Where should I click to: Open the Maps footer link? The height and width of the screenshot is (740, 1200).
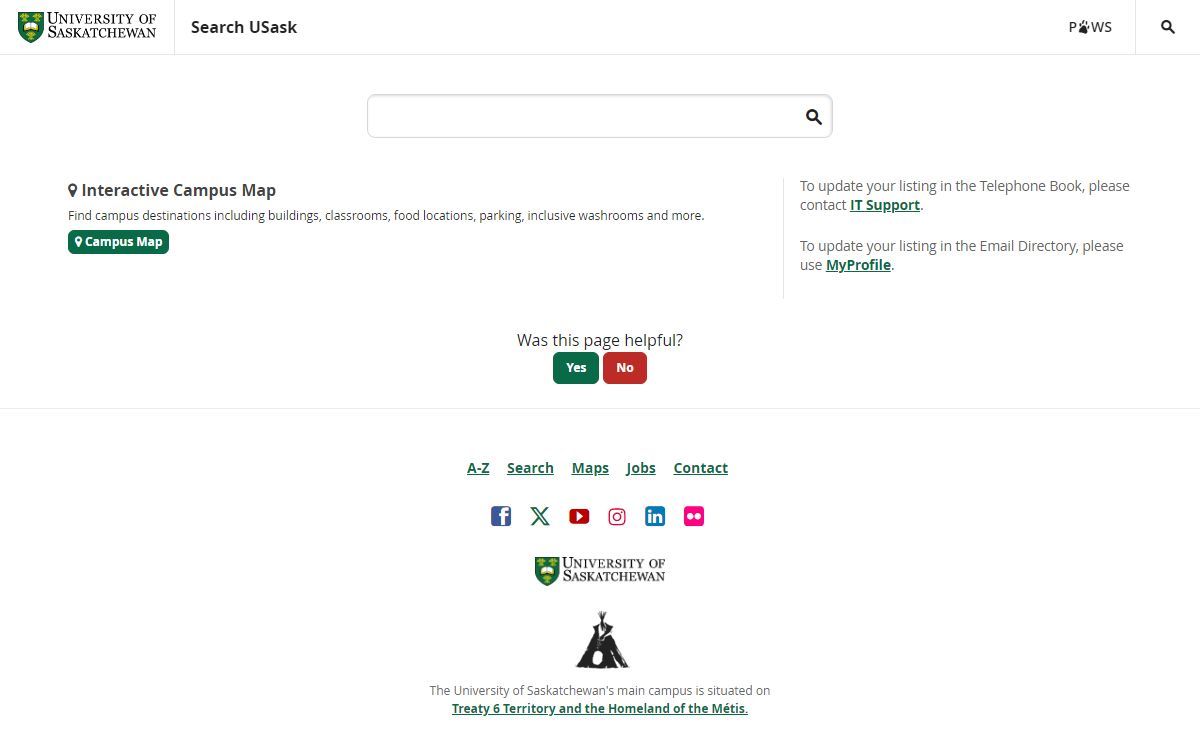590,468
